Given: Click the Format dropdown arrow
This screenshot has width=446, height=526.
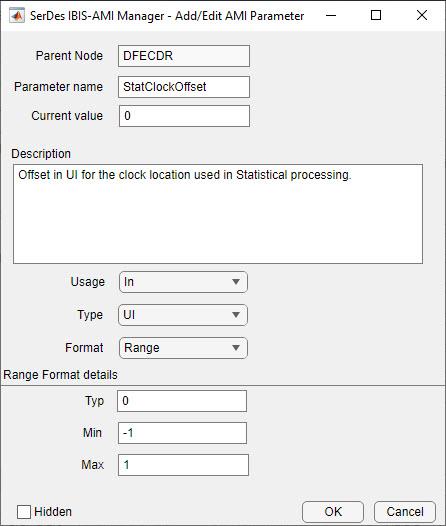Looking at the screenshot, I should pos(236,348).
